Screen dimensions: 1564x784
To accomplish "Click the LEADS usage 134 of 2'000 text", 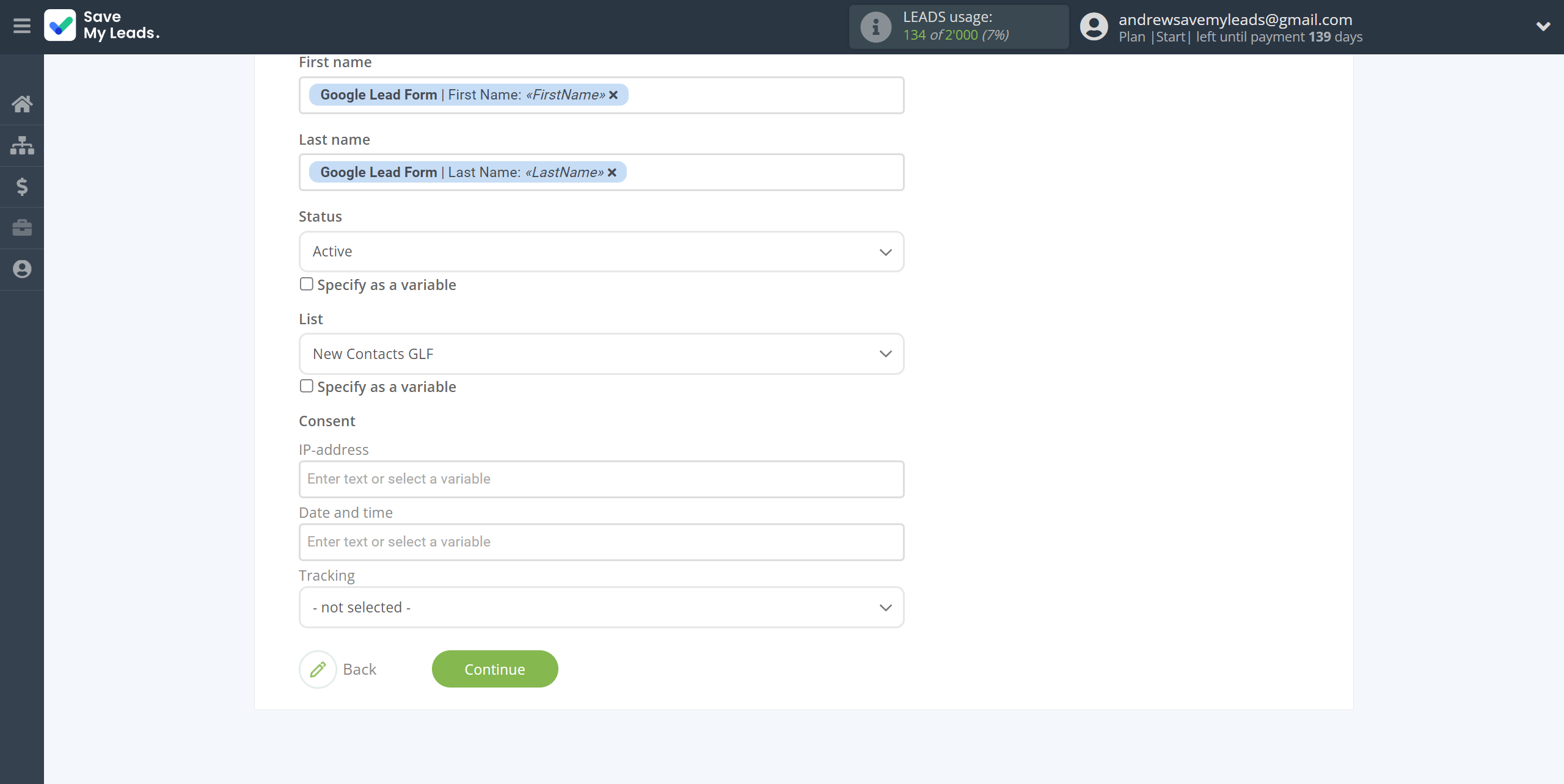I will coord(956,35).
